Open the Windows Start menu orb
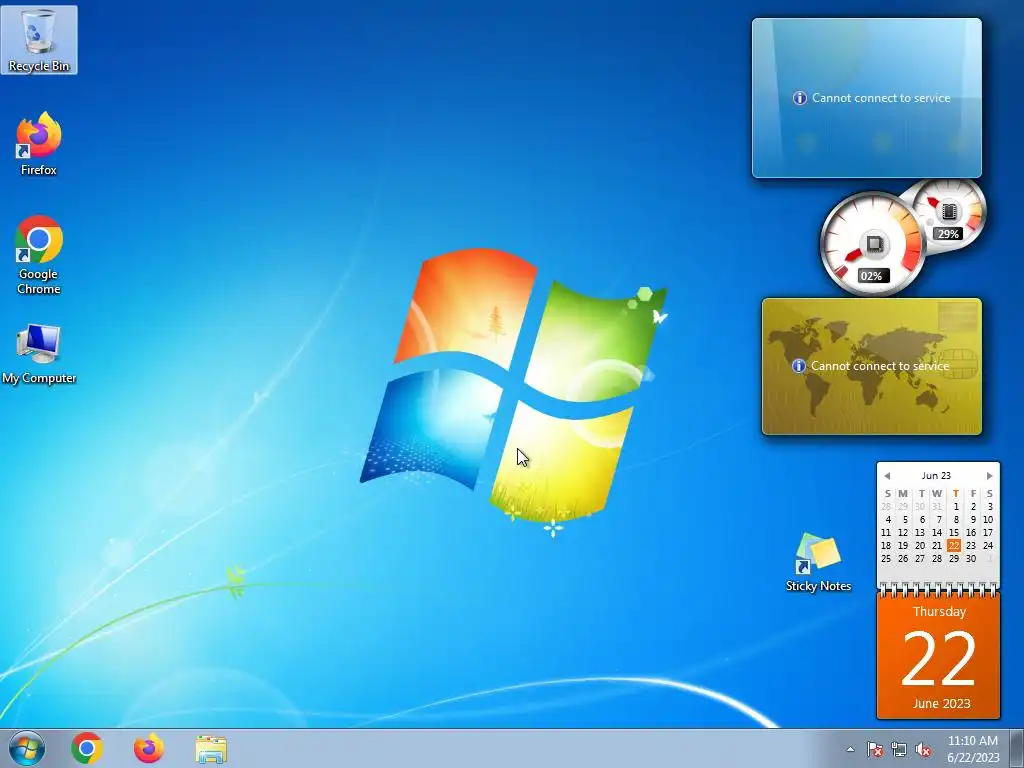The image size is (1024, 768). coord(27,748)
